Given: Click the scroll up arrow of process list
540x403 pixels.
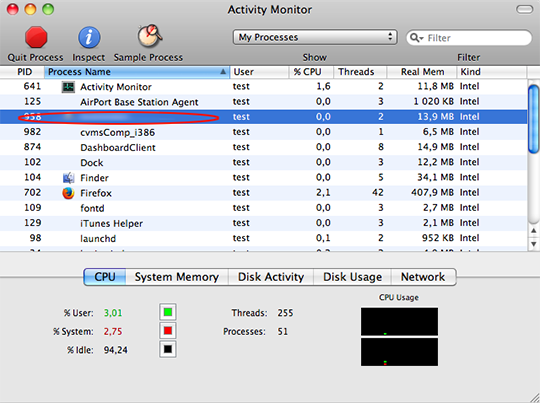Looking at the screenshot, I should pos(533,230).
